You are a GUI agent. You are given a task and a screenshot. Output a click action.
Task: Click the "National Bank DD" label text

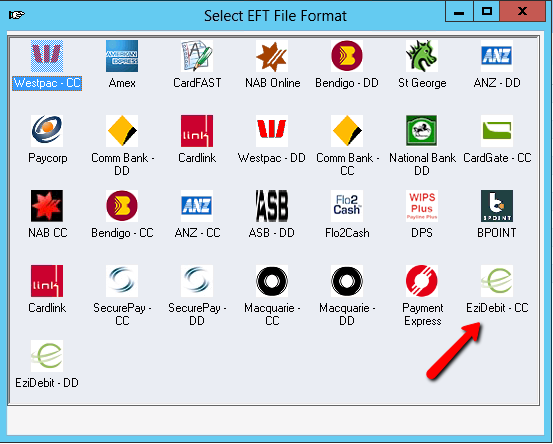[422, 164]
